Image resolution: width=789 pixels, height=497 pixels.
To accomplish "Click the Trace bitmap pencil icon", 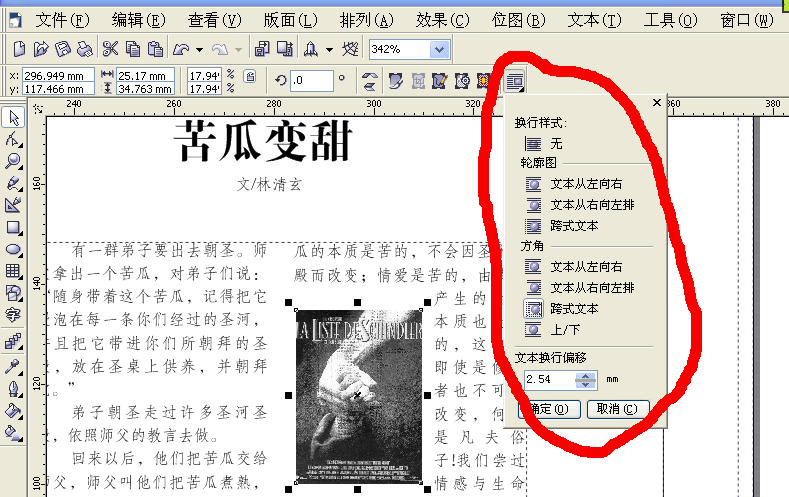I will (x=439, y=81).
